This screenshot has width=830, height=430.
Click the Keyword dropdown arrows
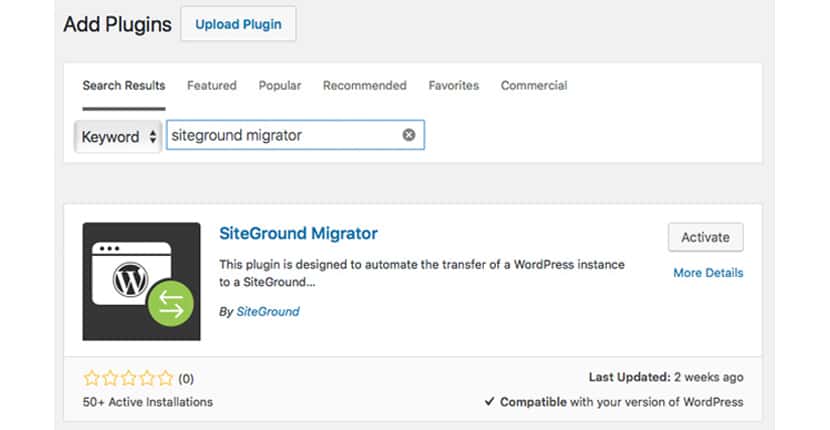click(152, 137)
